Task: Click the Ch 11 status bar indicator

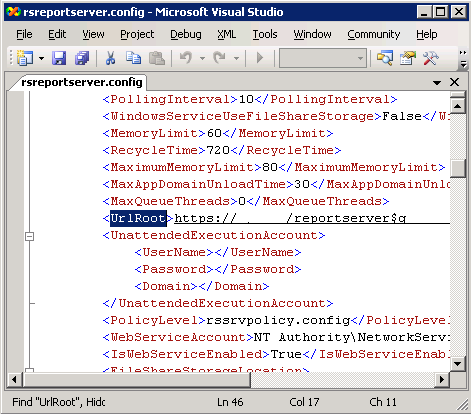Action: pos(383,402)
